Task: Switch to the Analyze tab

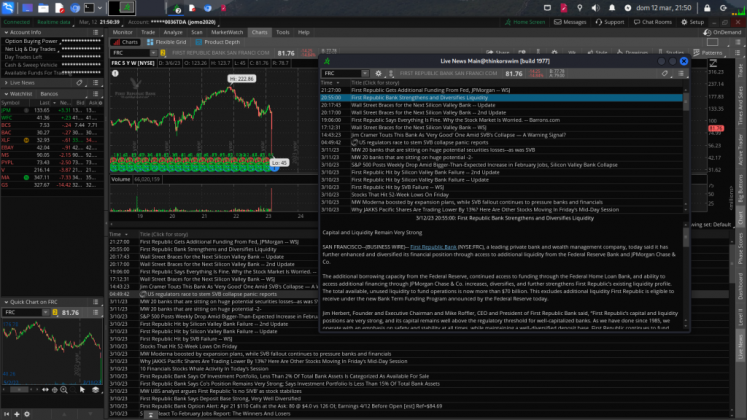Action: tap(173, 32)
